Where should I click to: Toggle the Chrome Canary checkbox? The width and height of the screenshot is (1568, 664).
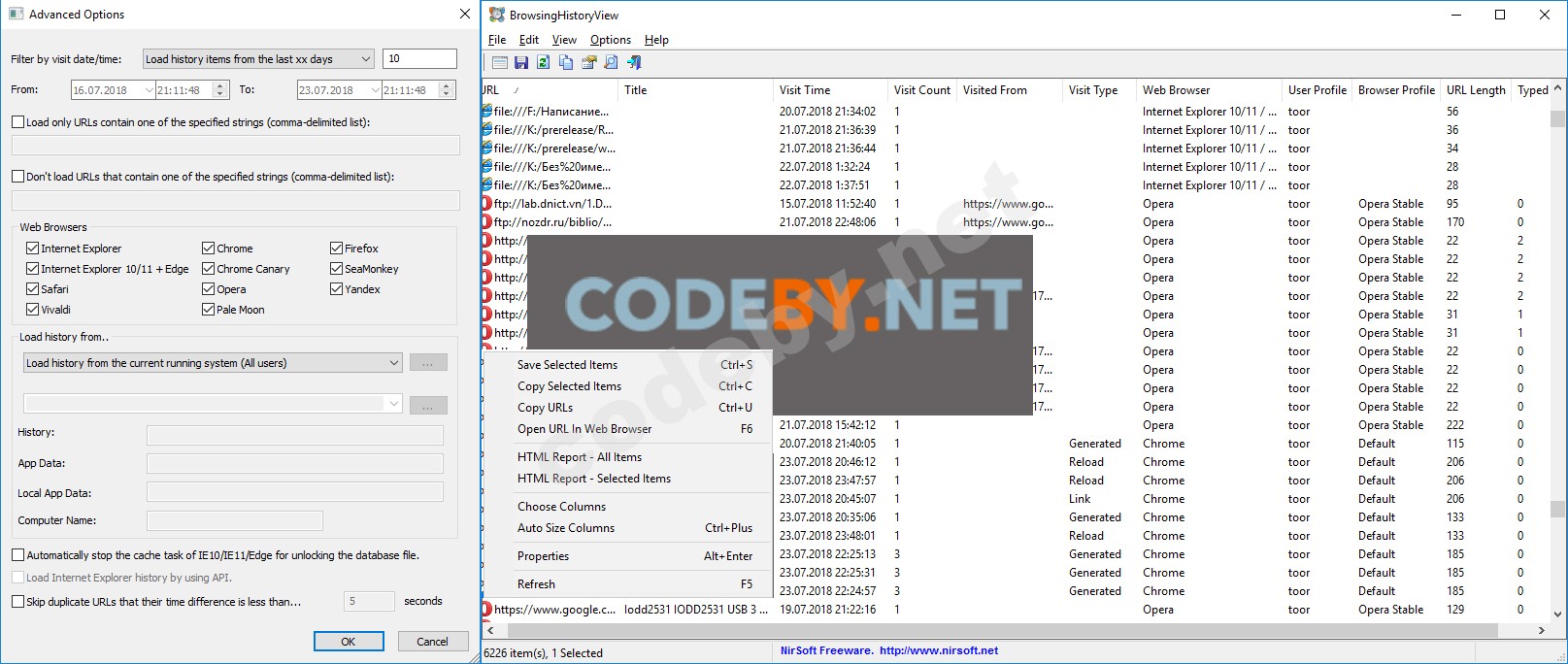[x=208, y=269]
